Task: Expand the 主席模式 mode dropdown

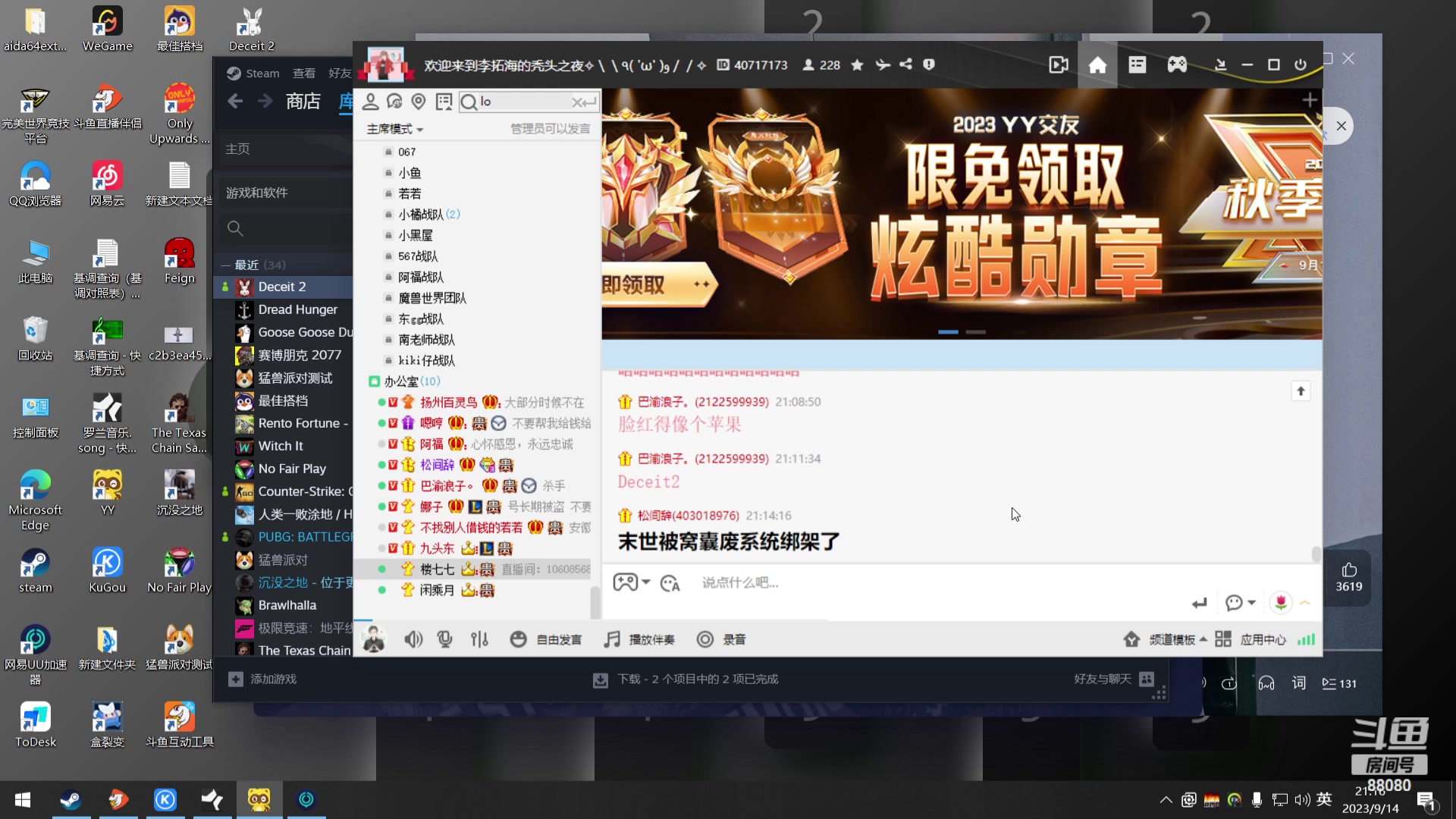Action: pos(394,129)
